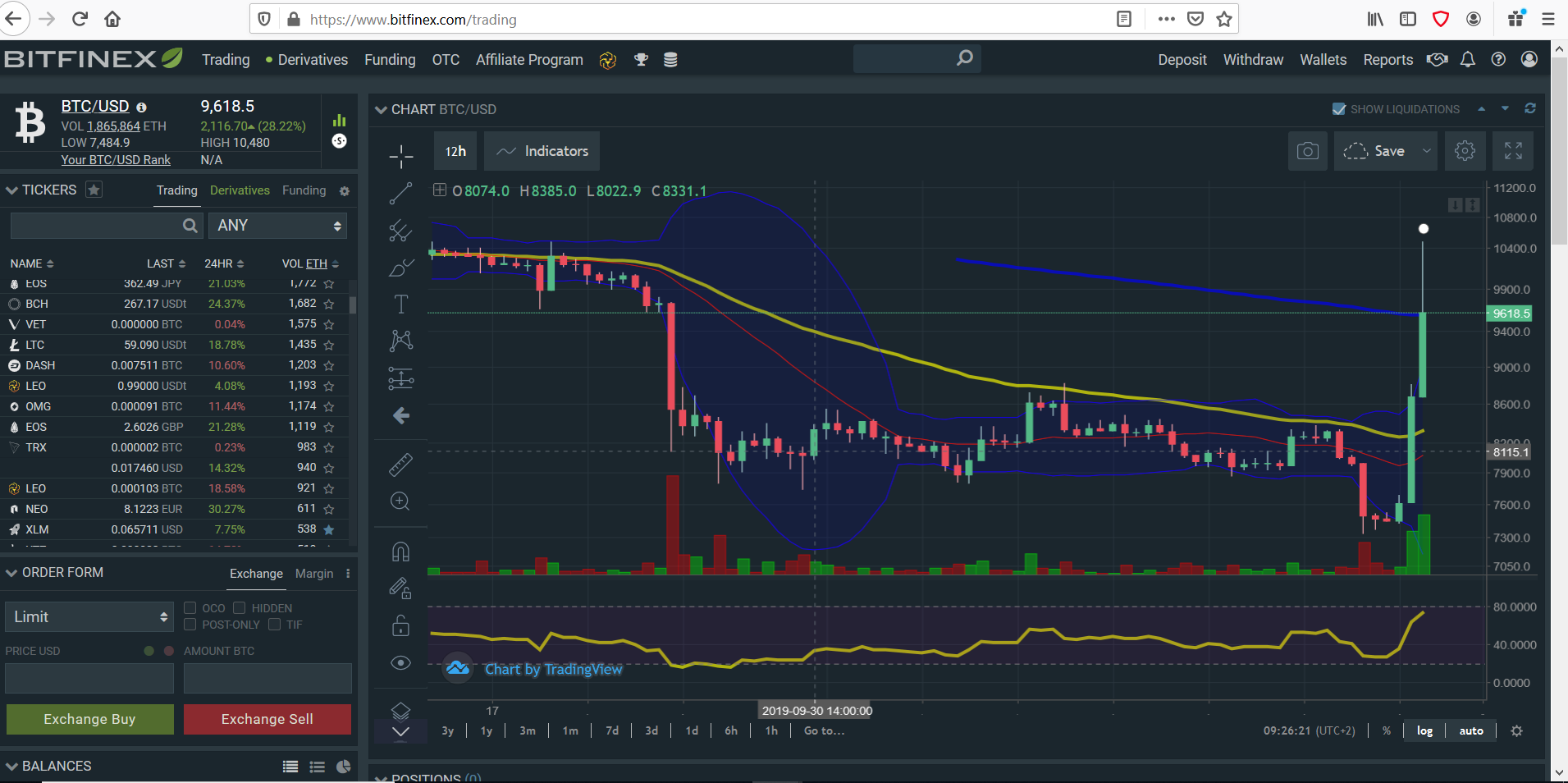Sort tickers by 24HR change
Image resolution: width=1568 pixels, height=783 pixels.
tap(224, 263)
